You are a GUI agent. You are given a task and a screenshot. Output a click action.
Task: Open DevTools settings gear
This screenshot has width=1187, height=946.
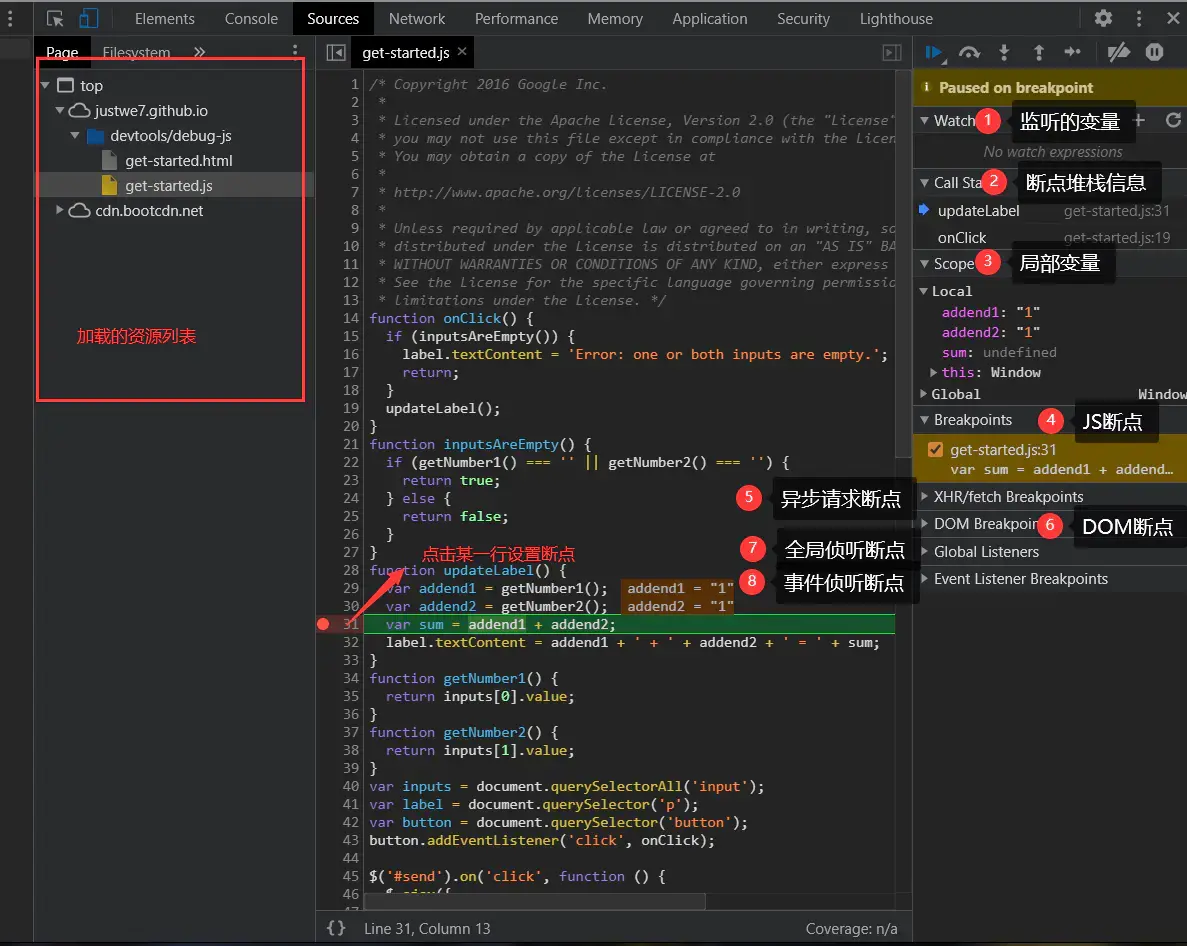click(x=1103, y=18)
